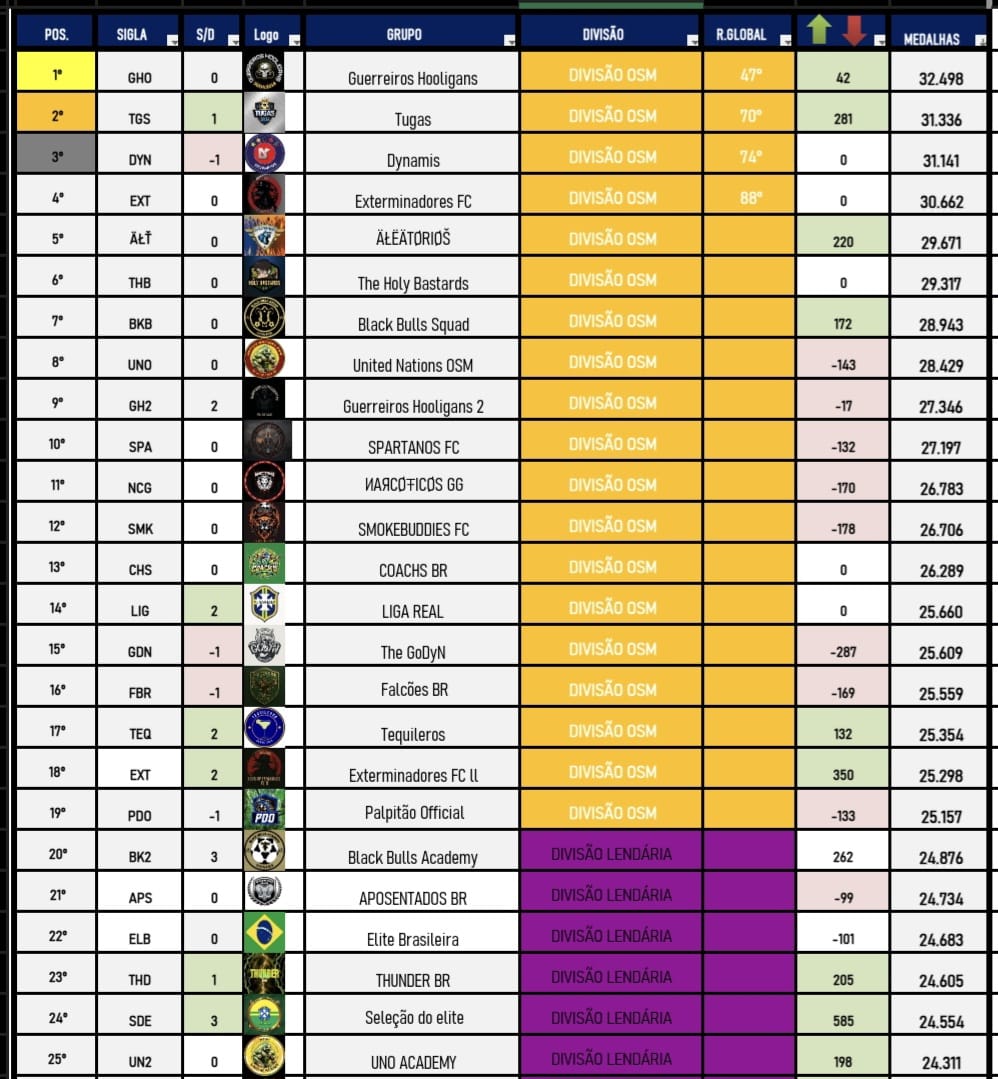Click the green up arrow icon
Screen dimensions: 998x1079
[x=819, y=30]
